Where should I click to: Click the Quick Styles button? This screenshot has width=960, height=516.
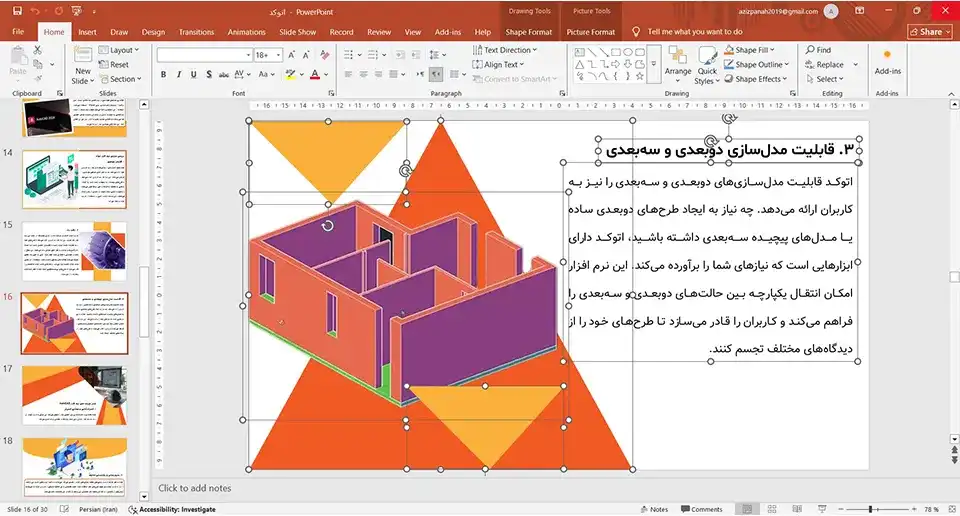point(707,65)
